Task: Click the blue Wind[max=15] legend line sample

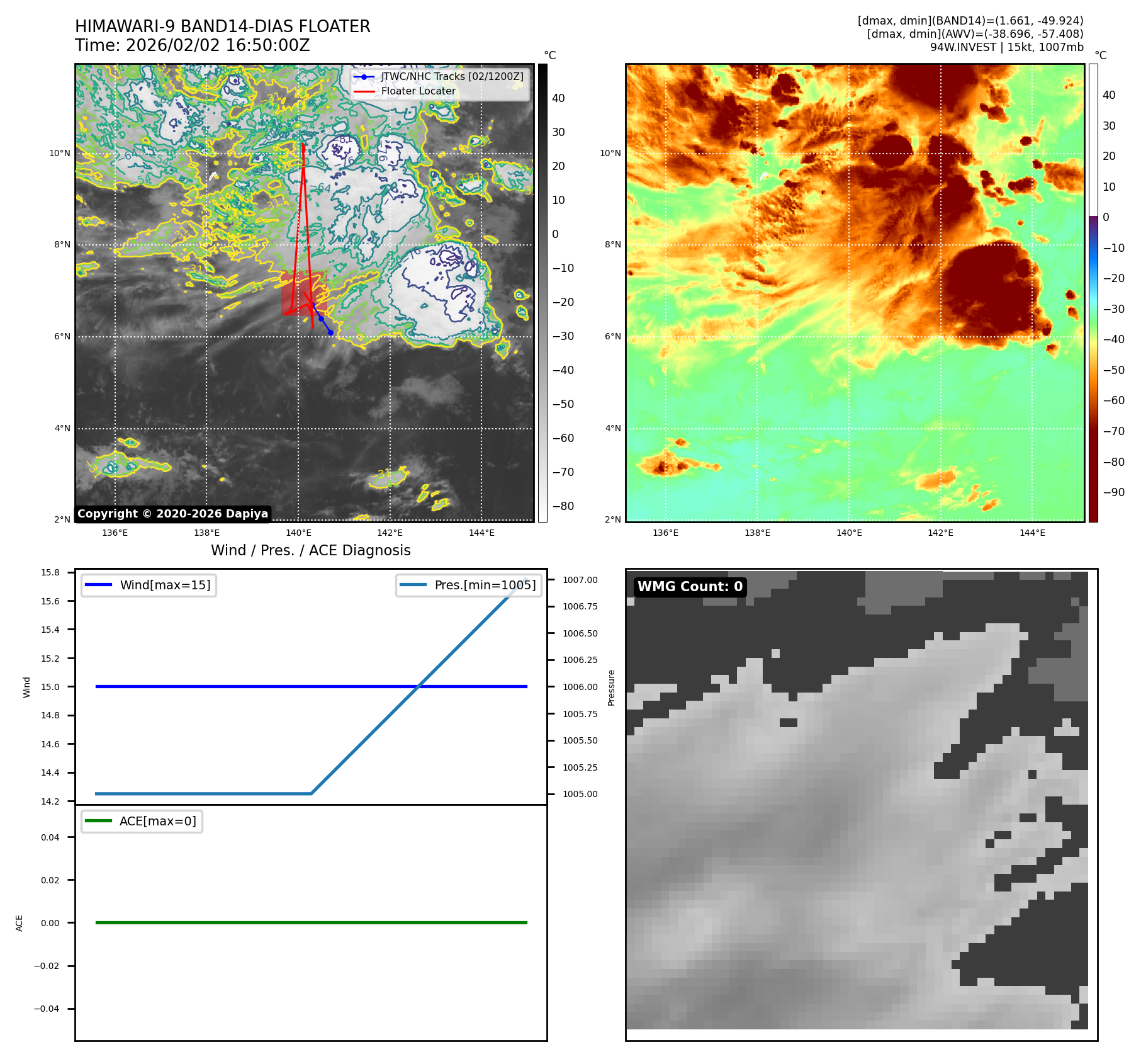Action: [x=98, y=585]
